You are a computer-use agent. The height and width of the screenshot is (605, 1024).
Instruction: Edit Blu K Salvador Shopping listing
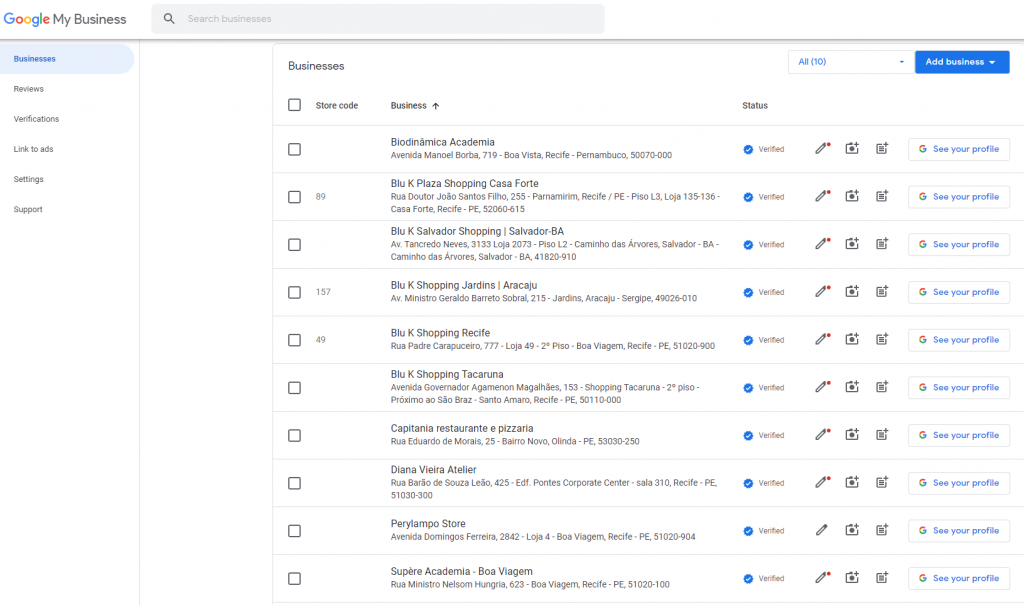coord(822,244)
